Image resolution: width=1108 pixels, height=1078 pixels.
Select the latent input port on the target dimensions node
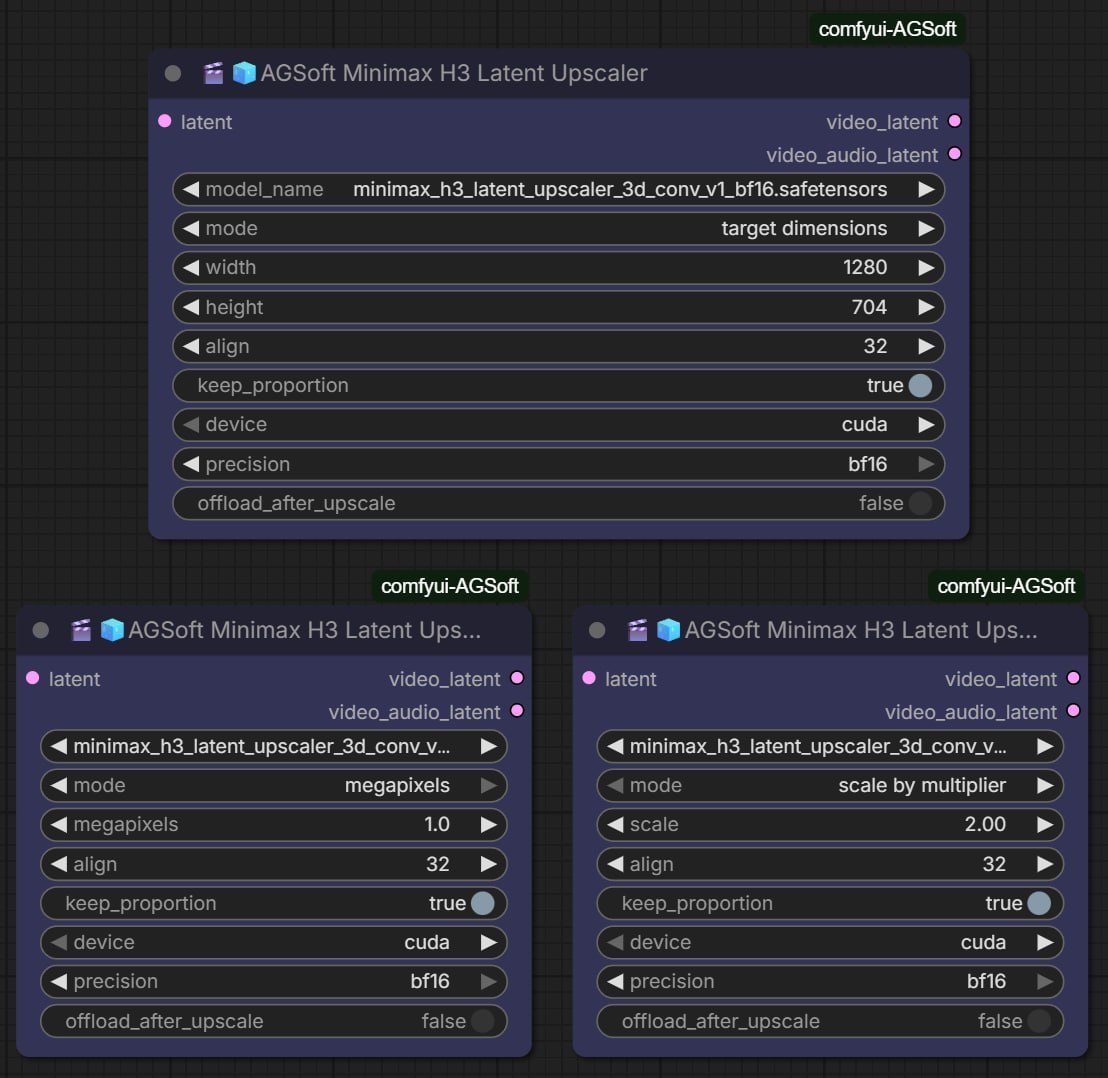click(165, 122)
